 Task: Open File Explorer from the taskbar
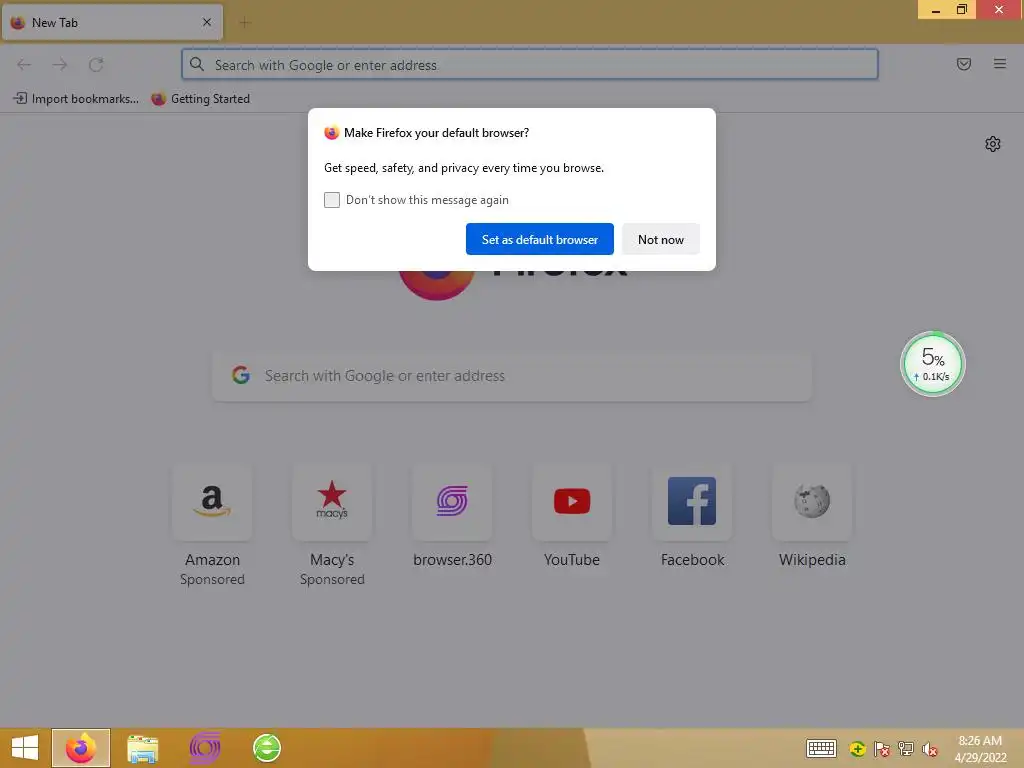click(142, 748)
